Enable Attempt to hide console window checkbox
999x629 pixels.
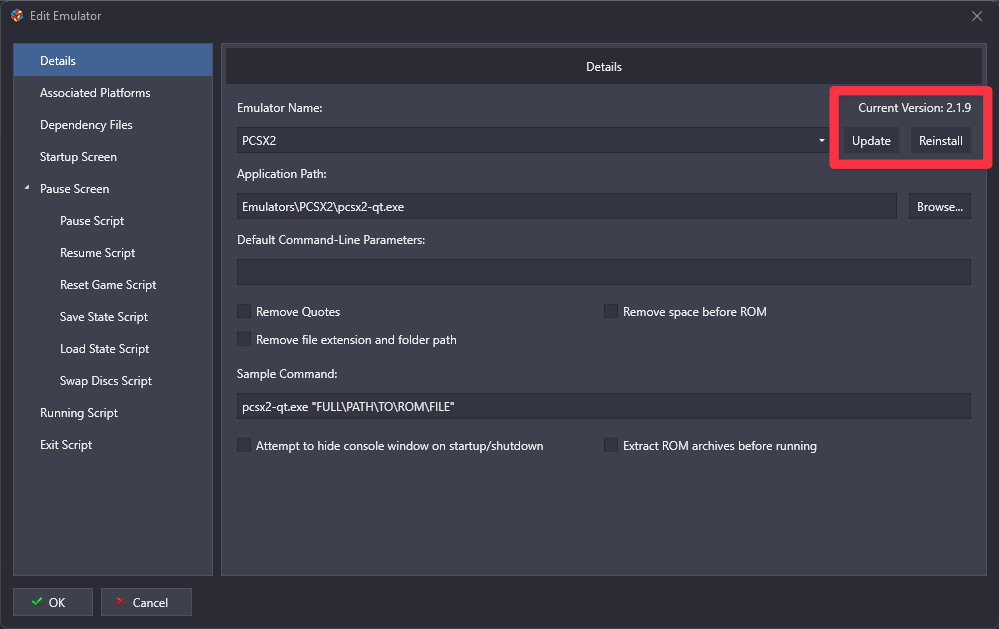[244, 445]
